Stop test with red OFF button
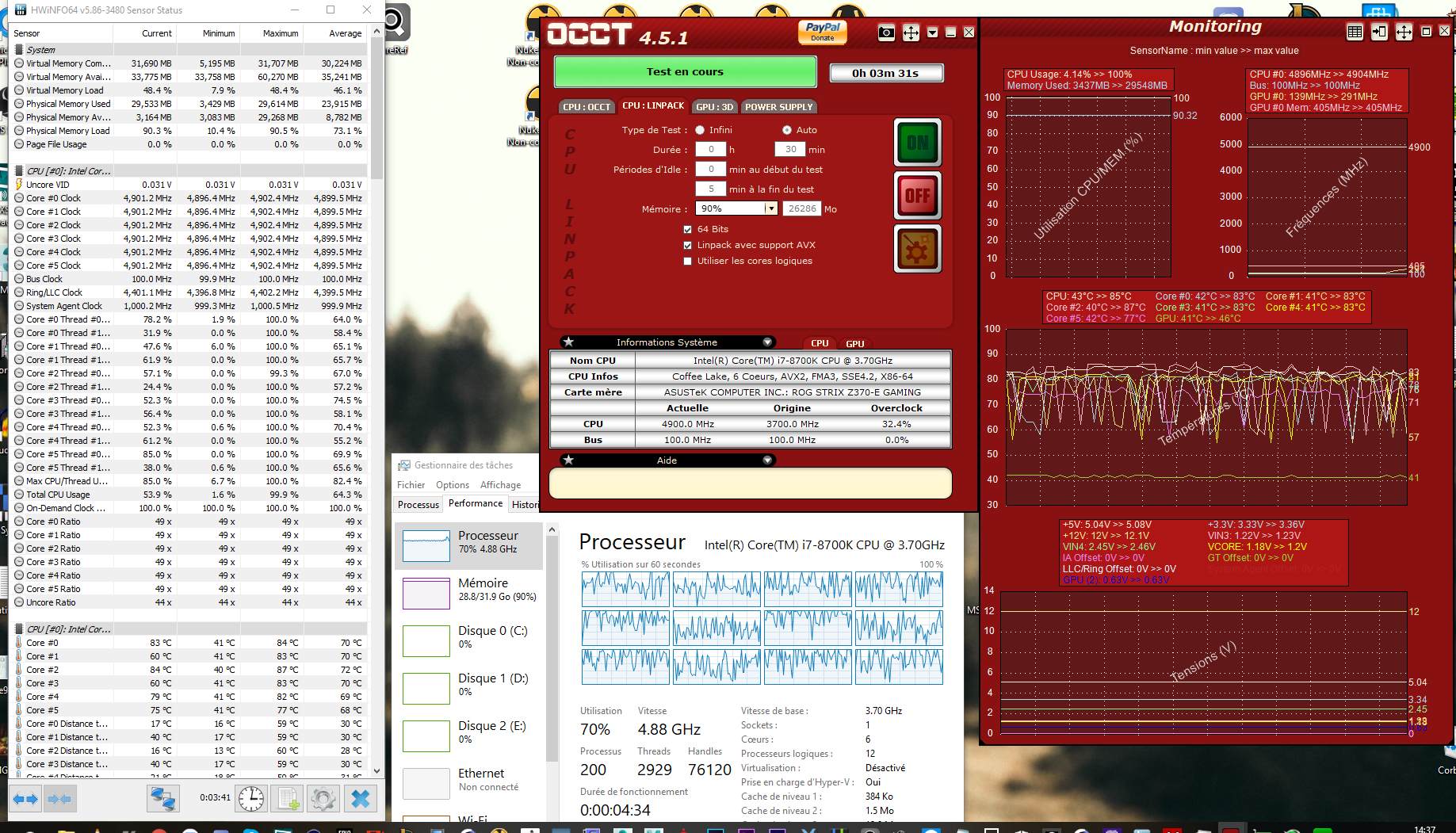This screenshot has height=833, width=1456. tap(918, 195)
